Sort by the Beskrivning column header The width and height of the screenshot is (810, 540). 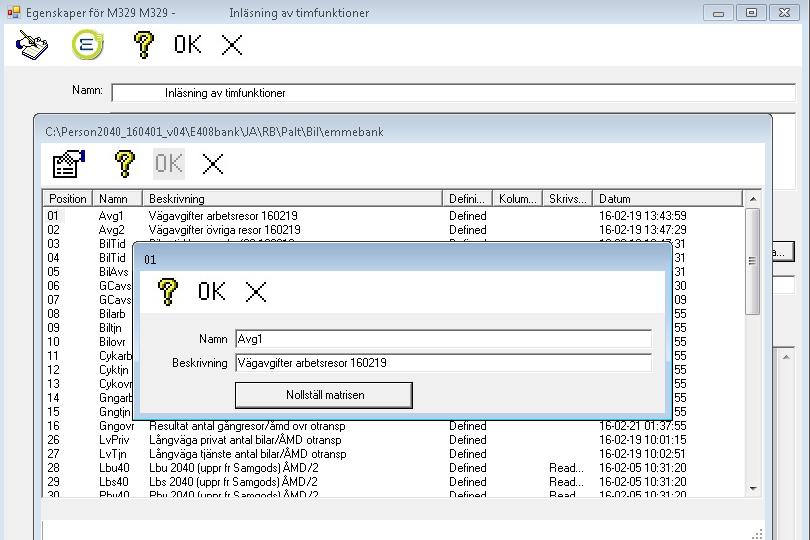pyautogui.click(x=292, y=199)
